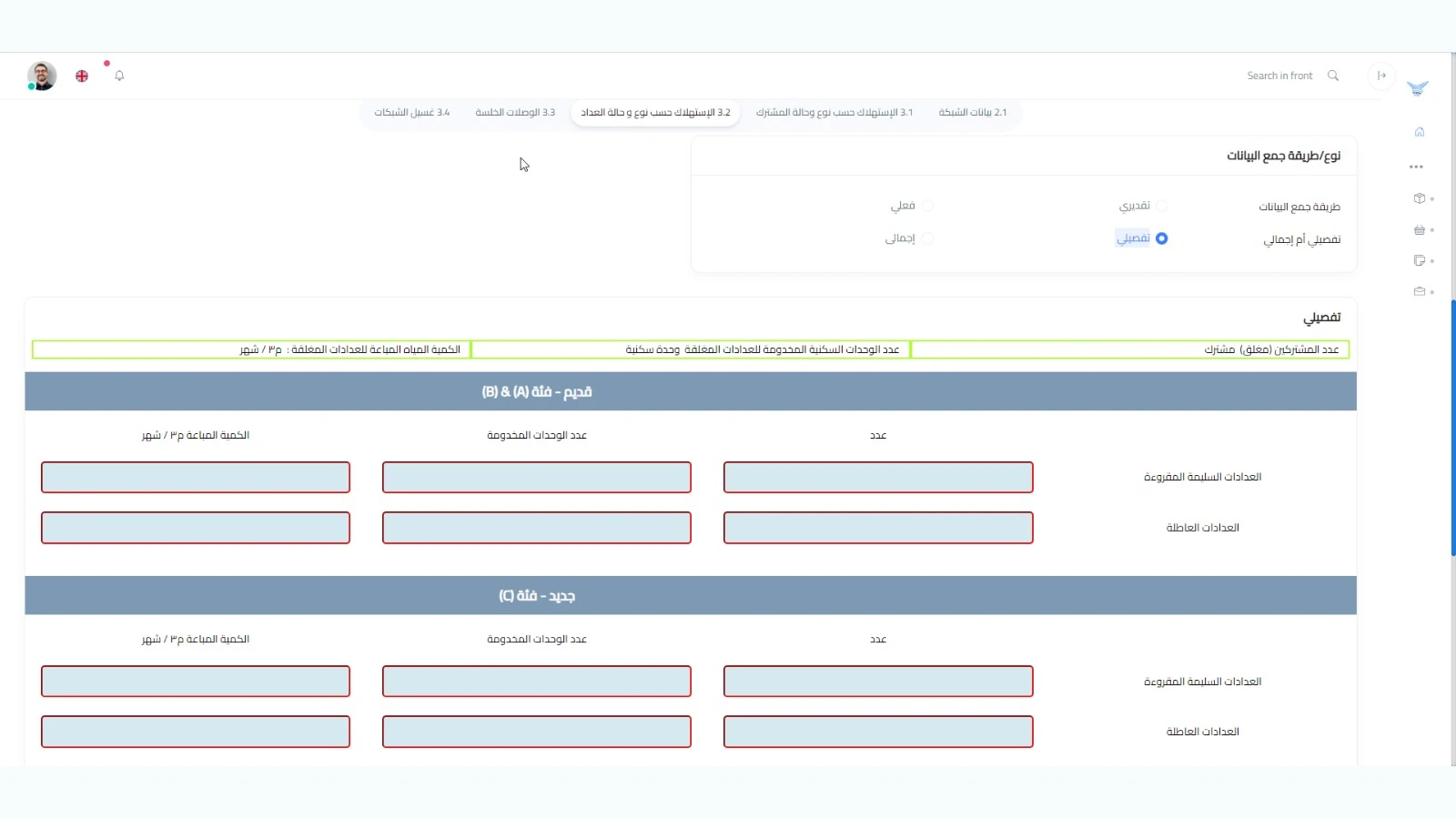Focus the عدد الوحدات السكنية المخدومة للعدادات المغلقة field

(x=691, y=349)
